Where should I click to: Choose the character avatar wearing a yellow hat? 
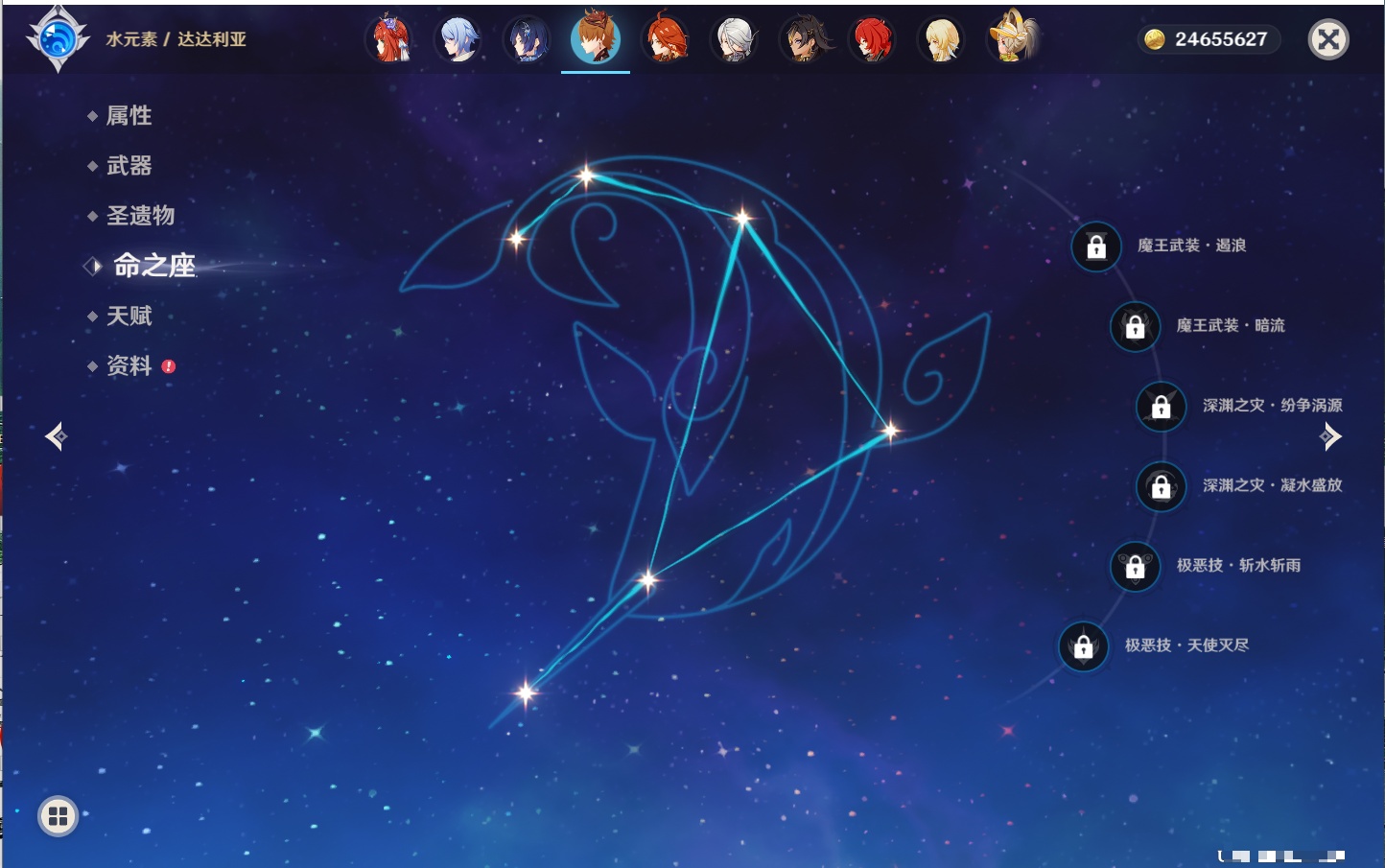coord(1012,40)
